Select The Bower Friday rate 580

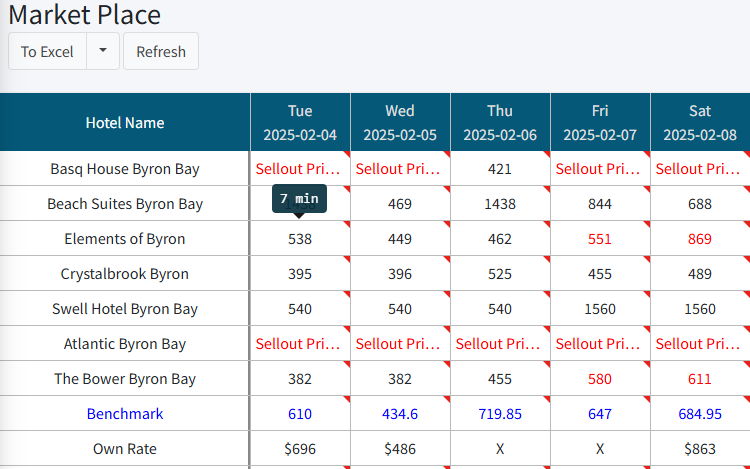[600, 379]
